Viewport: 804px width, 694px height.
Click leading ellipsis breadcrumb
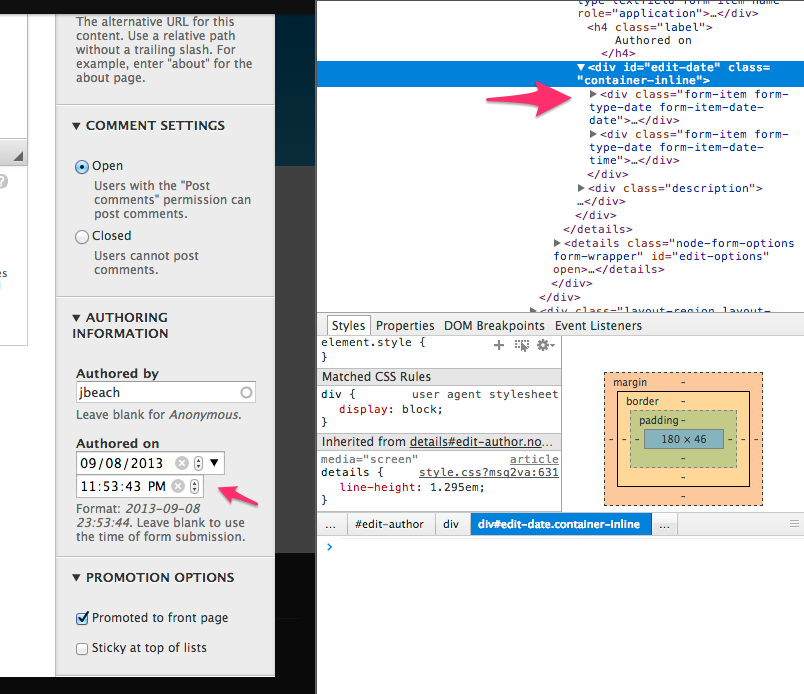point(331,524)
